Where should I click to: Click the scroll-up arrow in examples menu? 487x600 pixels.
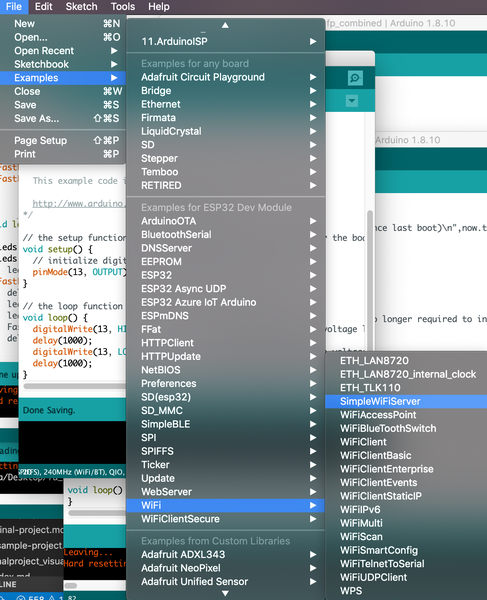point(225,25)
